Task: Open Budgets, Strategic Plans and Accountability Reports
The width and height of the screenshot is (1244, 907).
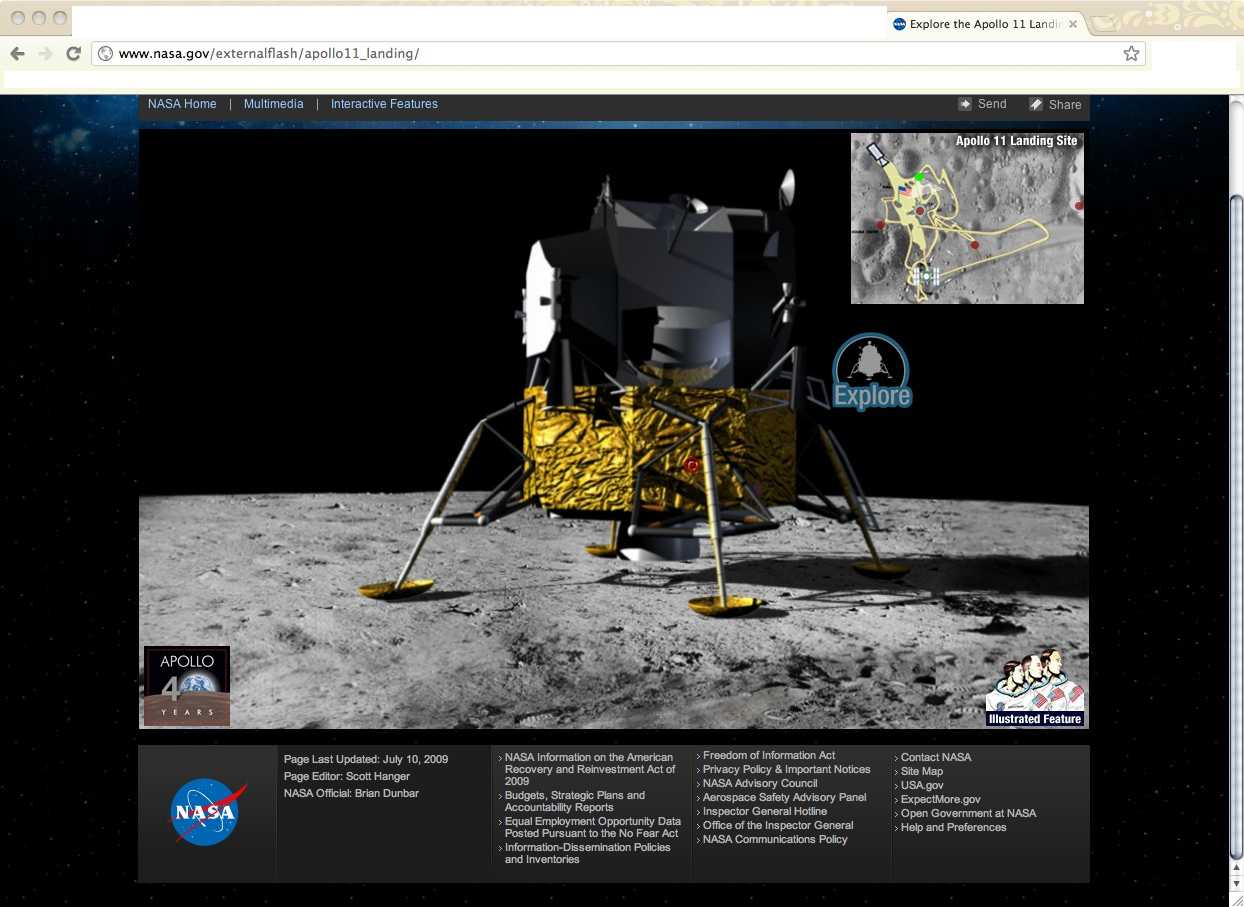Action: (575, 801)
